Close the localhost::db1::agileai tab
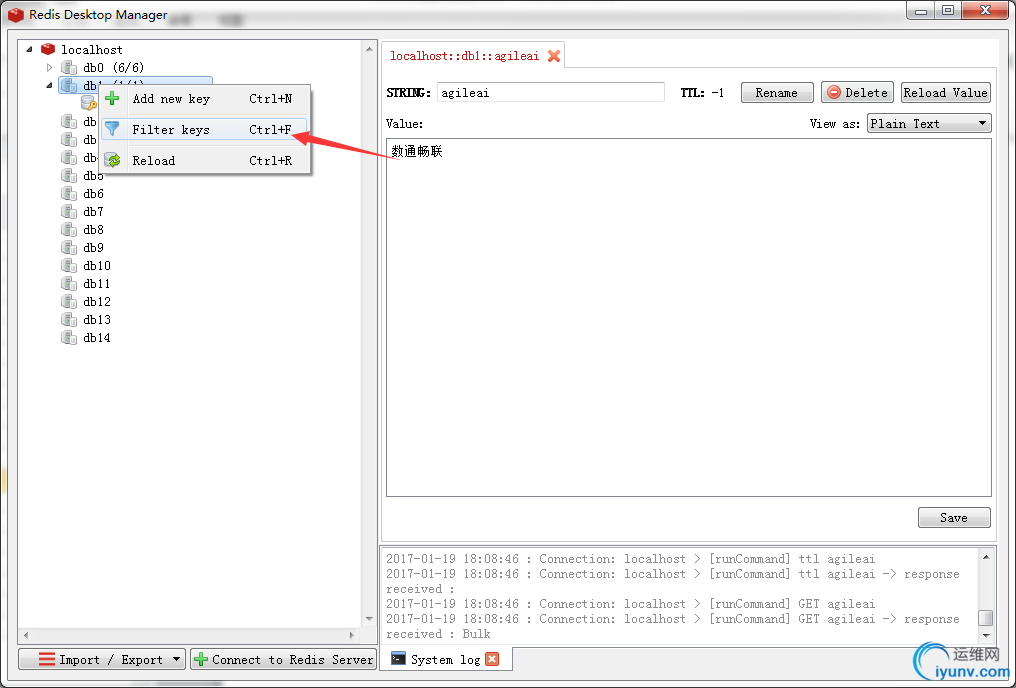 pos(554,56)
